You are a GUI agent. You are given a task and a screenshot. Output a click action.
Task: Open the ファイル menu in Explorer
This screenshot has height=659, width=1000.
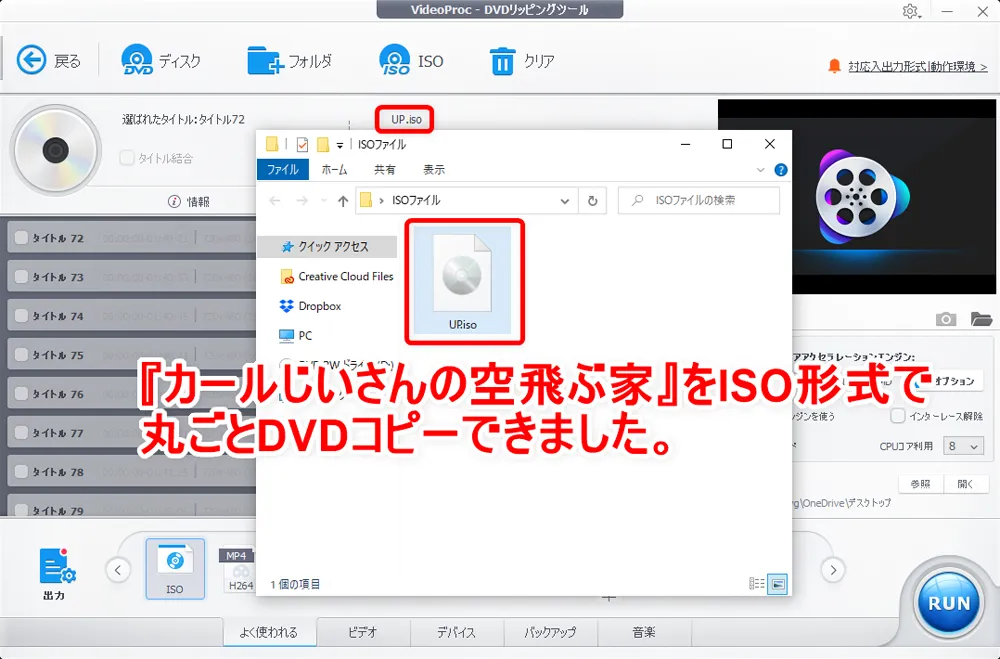283,170
